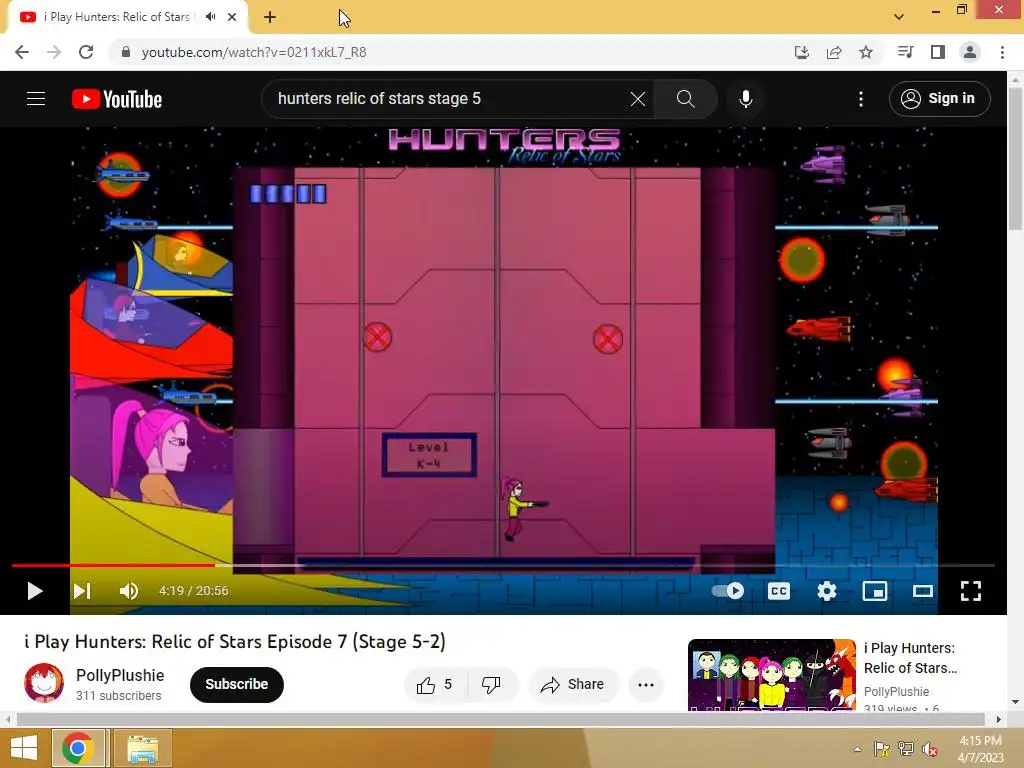Click the vertical page scrollbar
Viewport: 1024px width, 768px height.
click(x=1015, y=157)
